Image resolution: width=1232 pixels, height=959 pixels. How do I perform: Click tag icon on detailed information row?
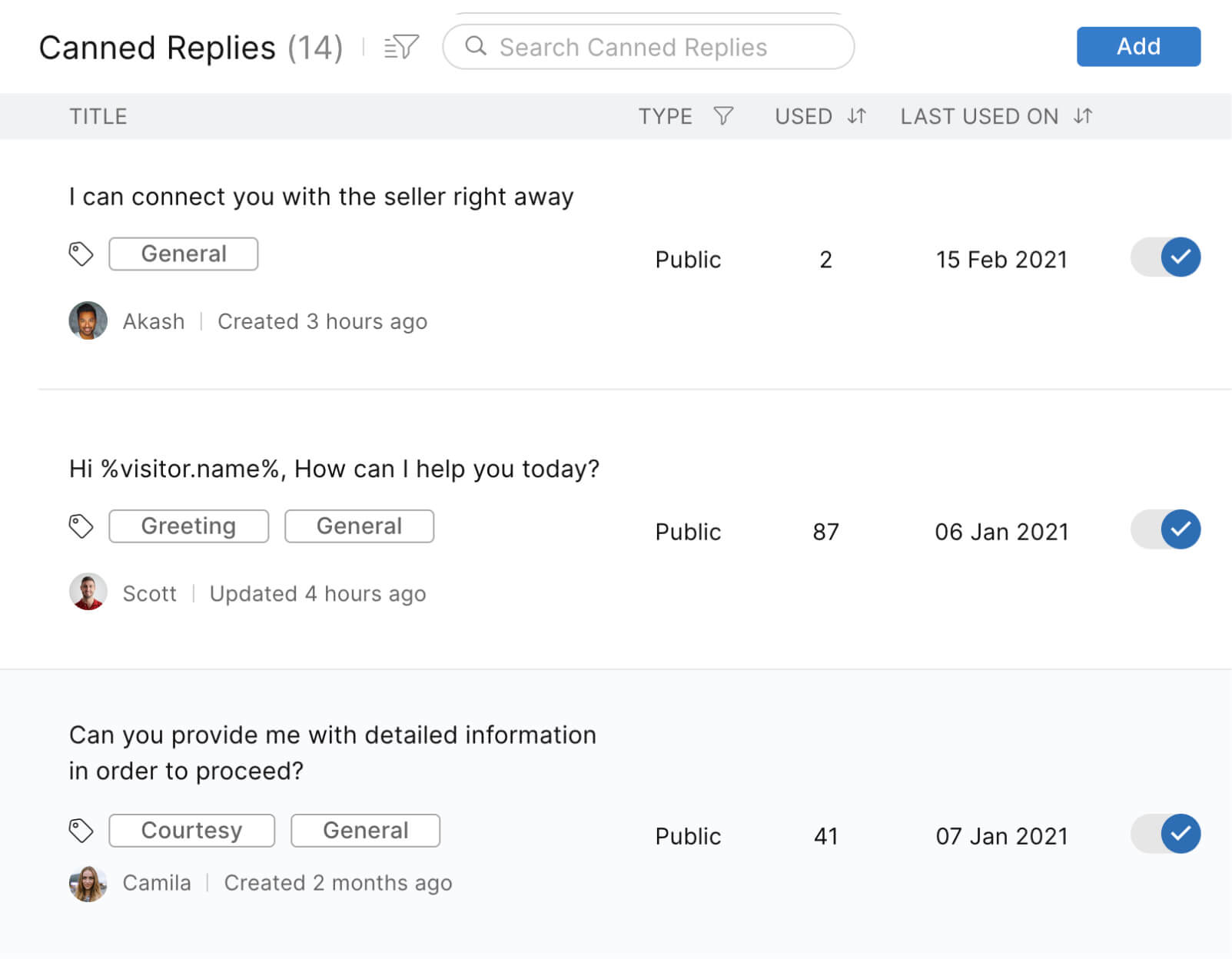click(81, 831)
